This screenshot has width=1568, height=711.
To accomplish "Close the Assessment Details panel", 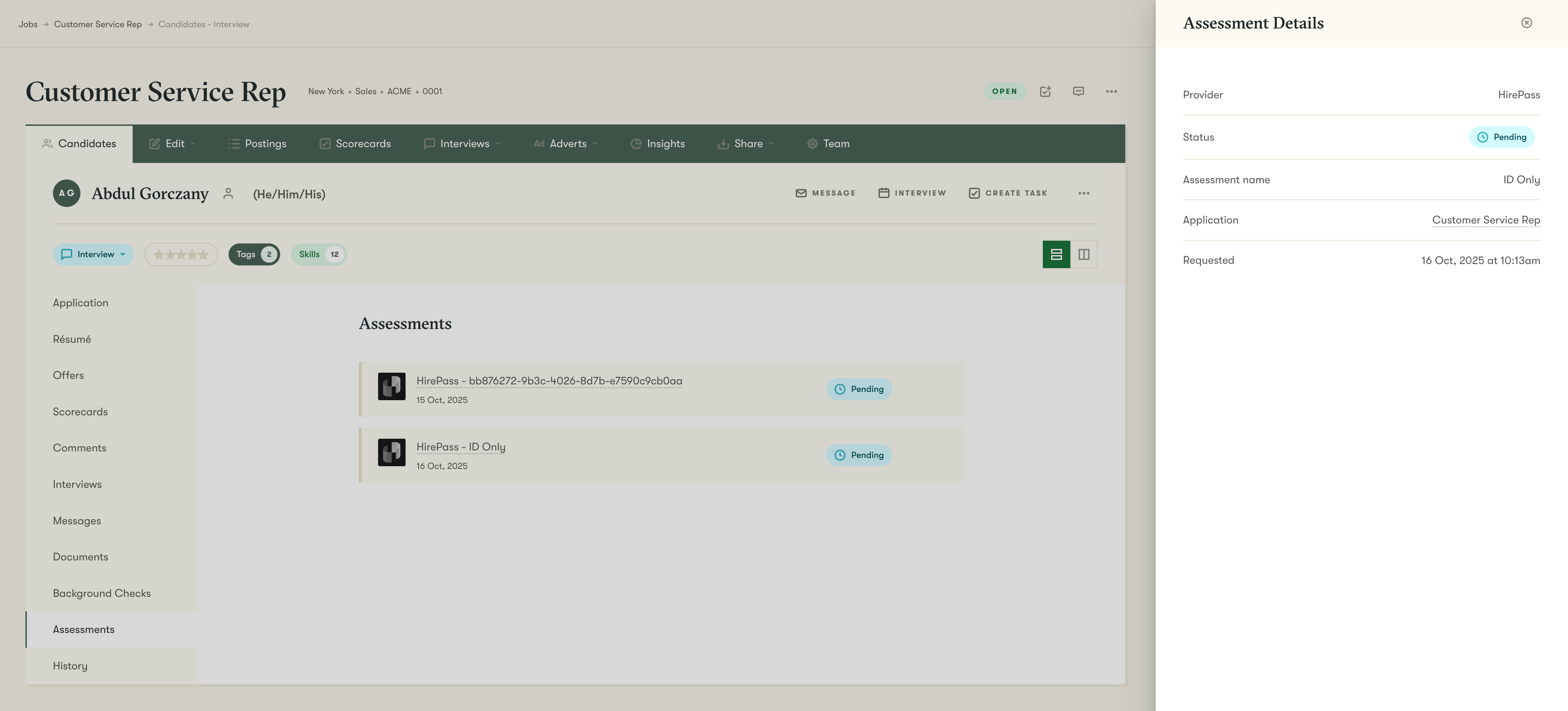I will click(x=1526, y=23).
